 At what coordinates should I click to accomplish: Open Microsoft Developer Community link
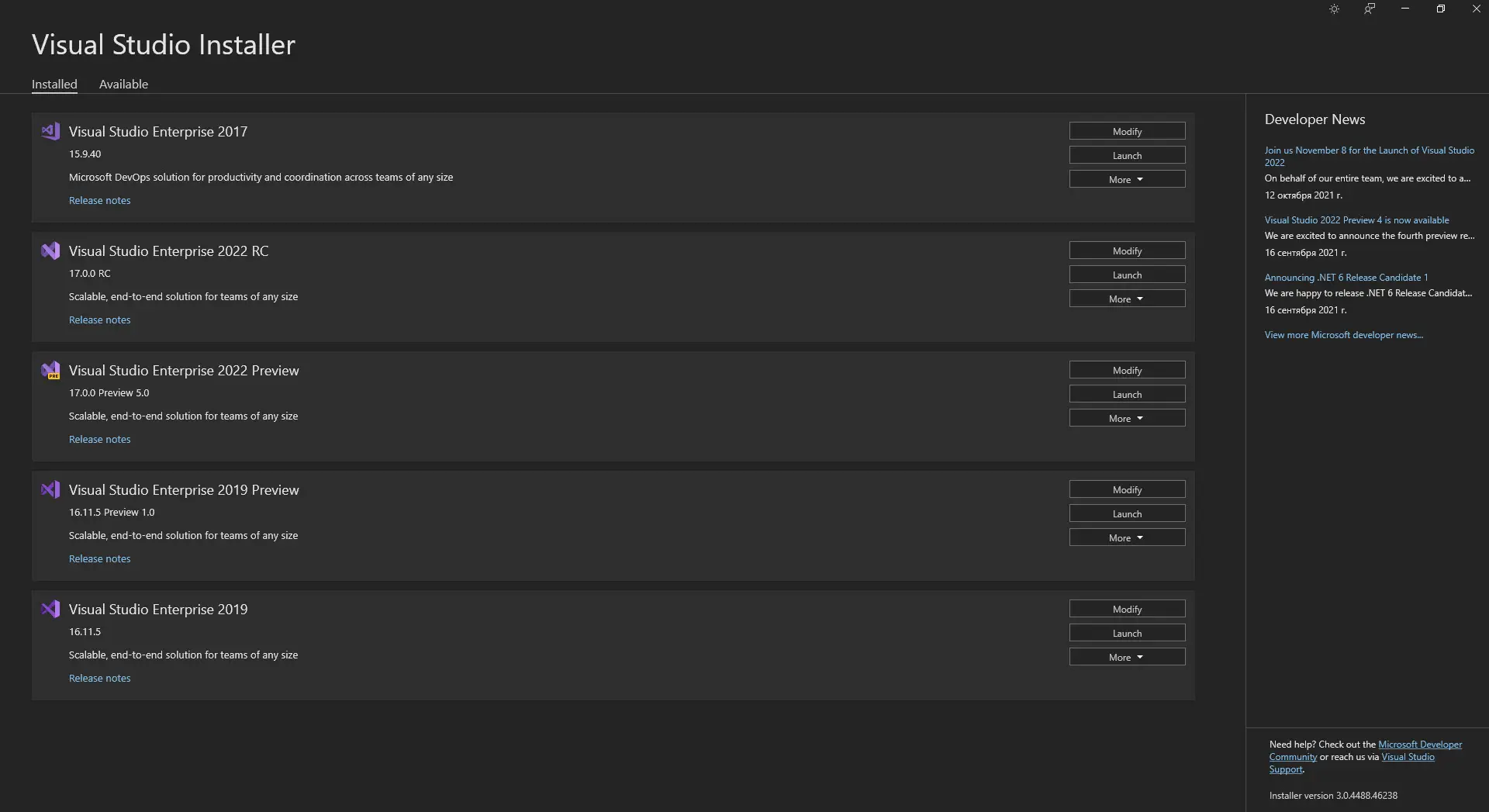[1419, 745]
